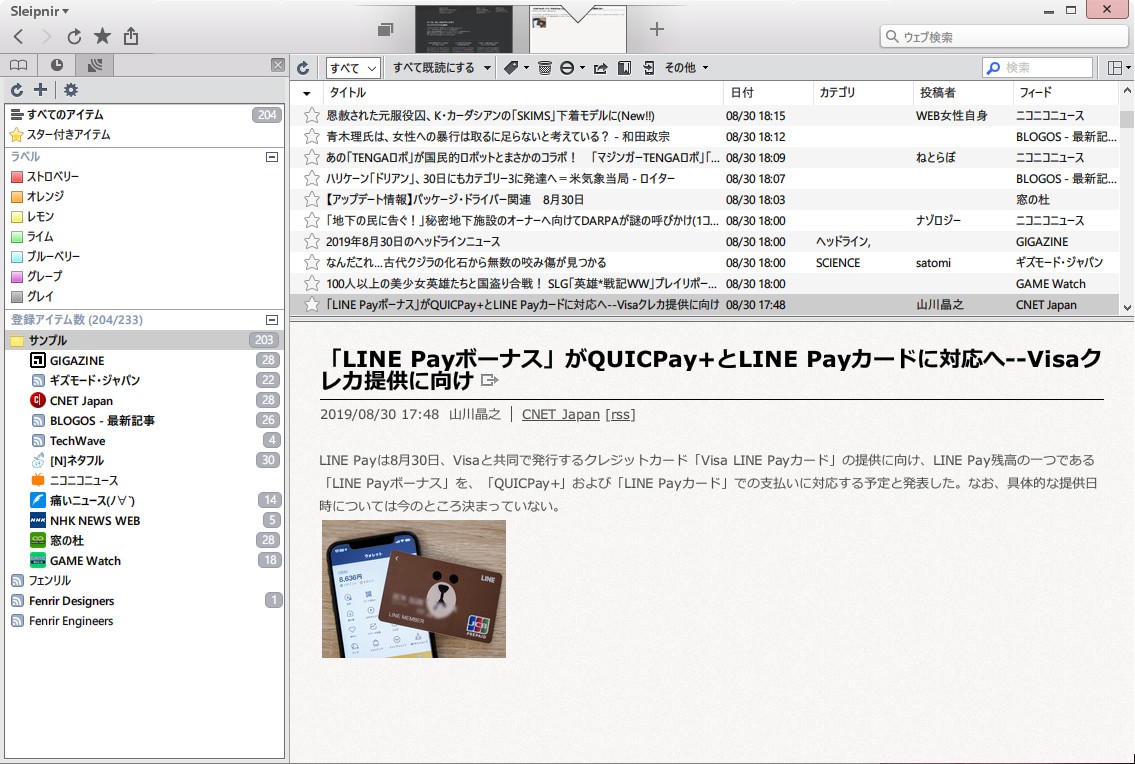
Task: Refresh all feeds in the side panel
Action: tap(17, 90)
